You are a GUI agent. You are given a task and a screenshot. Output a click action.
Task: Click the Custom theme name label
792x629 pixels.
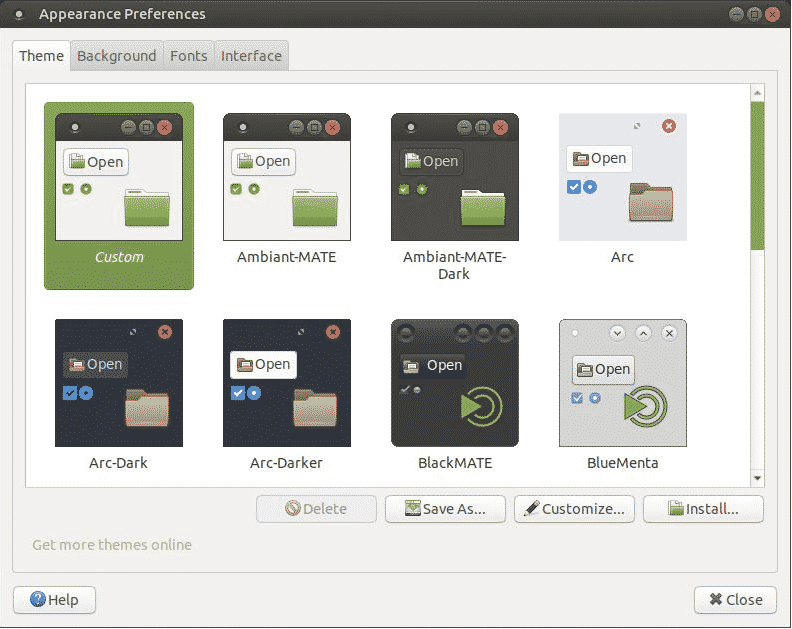click(x=119, y=257)
